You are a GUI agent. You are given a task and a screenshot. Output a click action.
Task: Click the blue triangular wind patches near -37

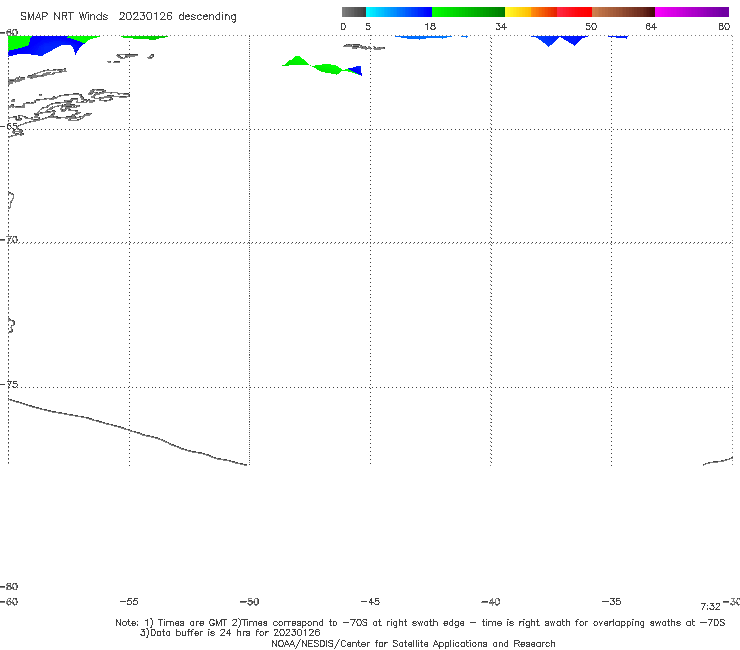coord(560,41)
